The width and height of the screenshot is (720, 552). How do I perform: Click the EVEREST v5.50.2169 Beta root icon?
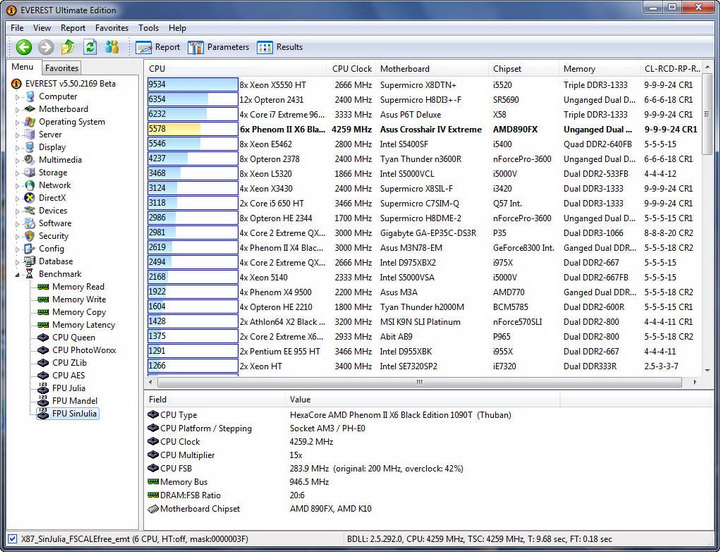click(17, 84)
